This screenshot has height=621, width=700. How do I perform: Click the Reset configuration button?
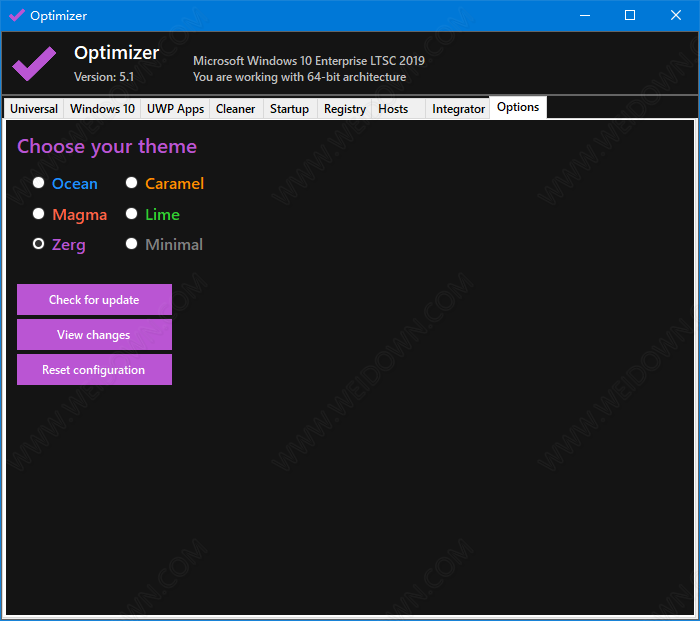(x=94, y=370)
